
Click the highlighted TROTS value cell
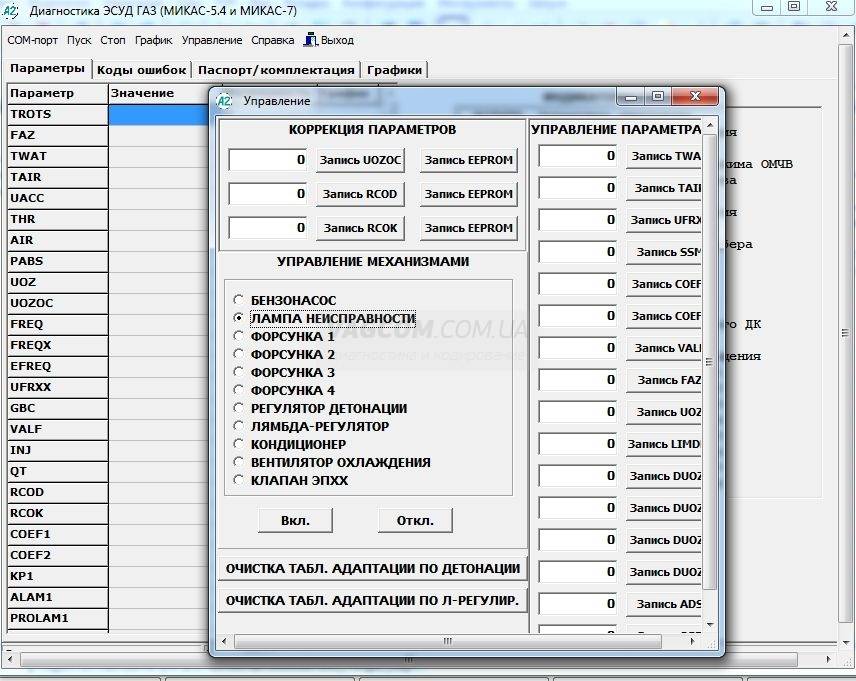pos(159,115)
